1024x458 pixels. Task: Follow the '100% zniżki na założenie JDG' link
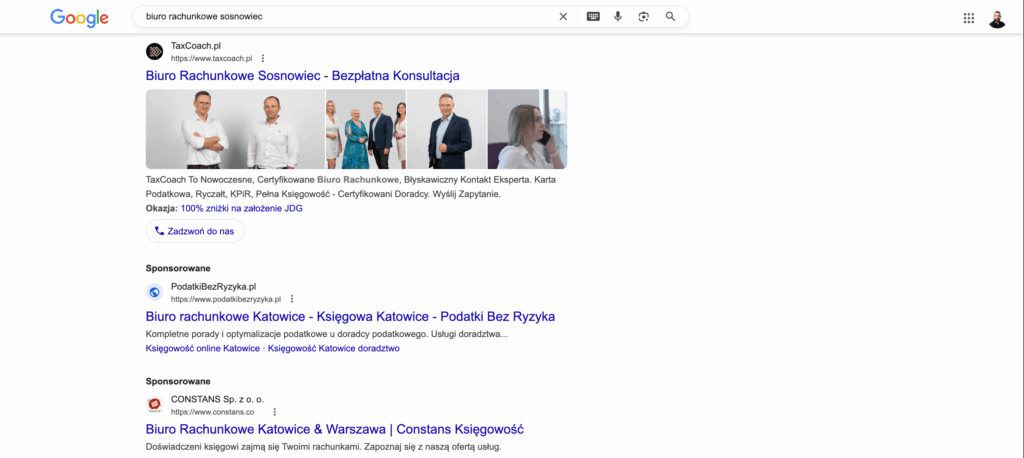click(x=241, y=209)
